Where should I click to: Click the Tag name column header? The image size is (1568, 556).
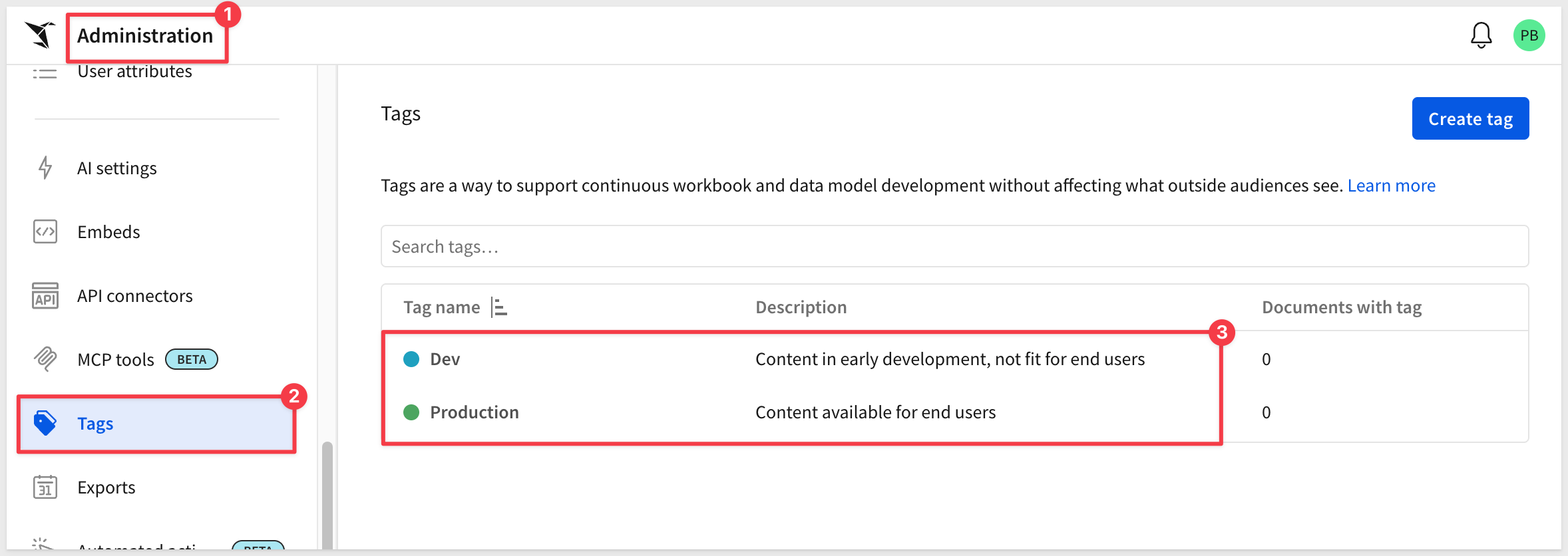pos(442,307)
